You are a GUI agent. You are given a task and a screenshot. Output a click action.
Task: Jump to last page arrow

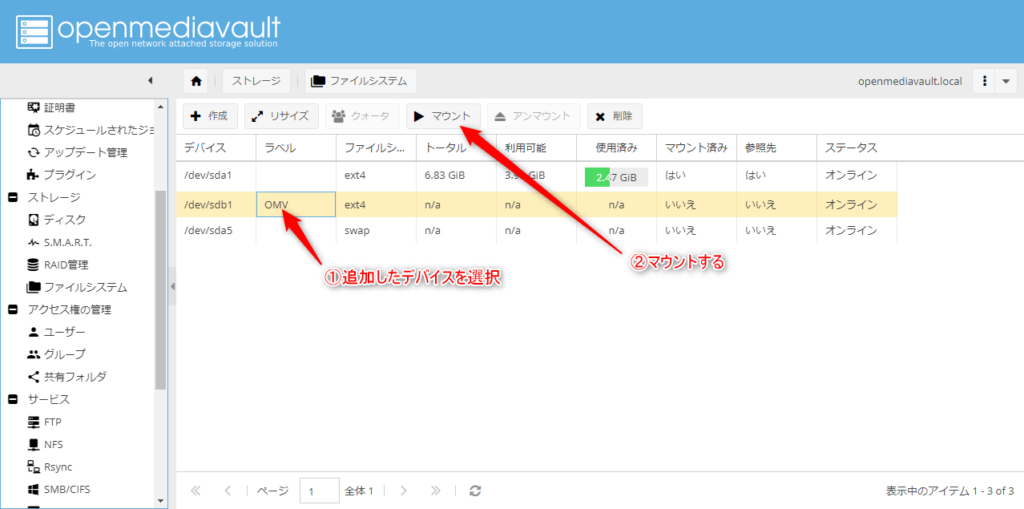click(x=435, y=491)
